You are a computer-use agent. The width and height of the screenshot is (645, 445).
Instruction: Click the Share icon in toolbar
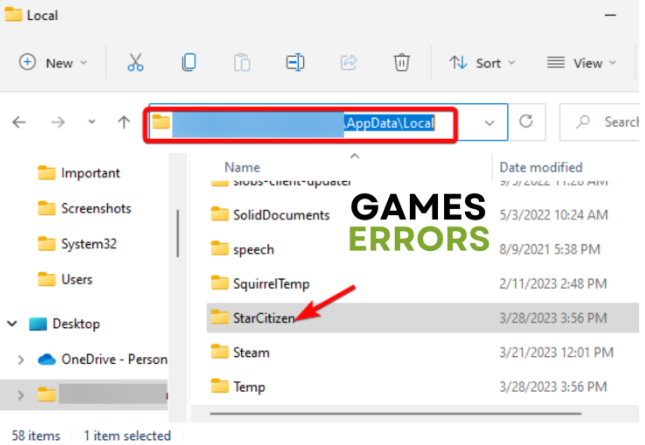[348, 62]
